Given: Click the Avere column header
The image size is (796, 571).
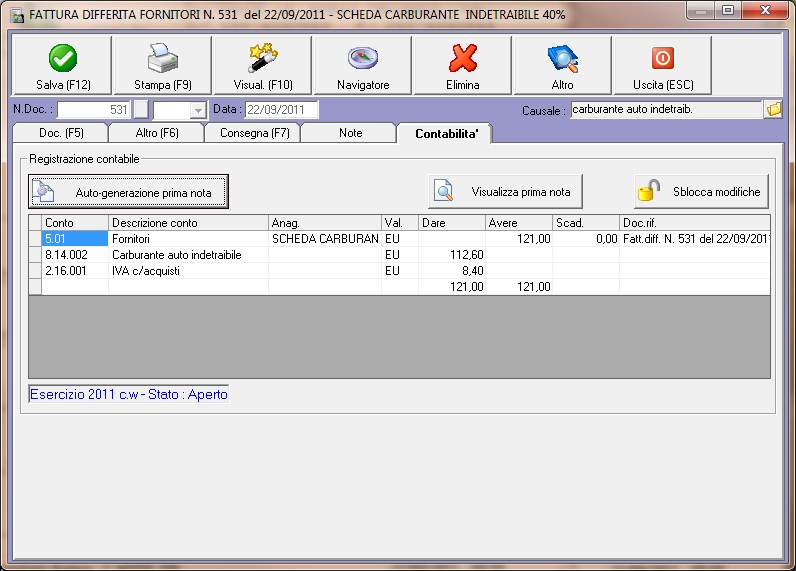Looking at the screenshot, I should (519, 223).
